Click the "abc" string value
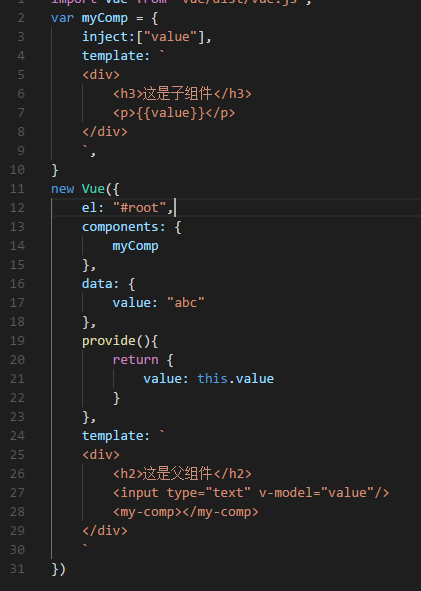This screenshot has height=591, width=421. click(185, 303)
